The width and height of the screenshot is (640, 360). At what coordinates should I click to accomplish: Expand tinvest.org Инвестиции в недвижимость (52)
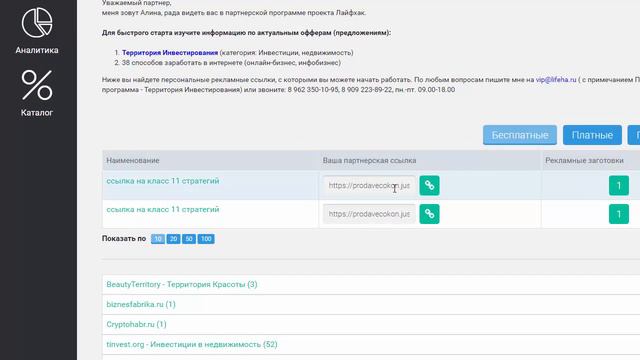pyautogui.click(x=192, y=344)
